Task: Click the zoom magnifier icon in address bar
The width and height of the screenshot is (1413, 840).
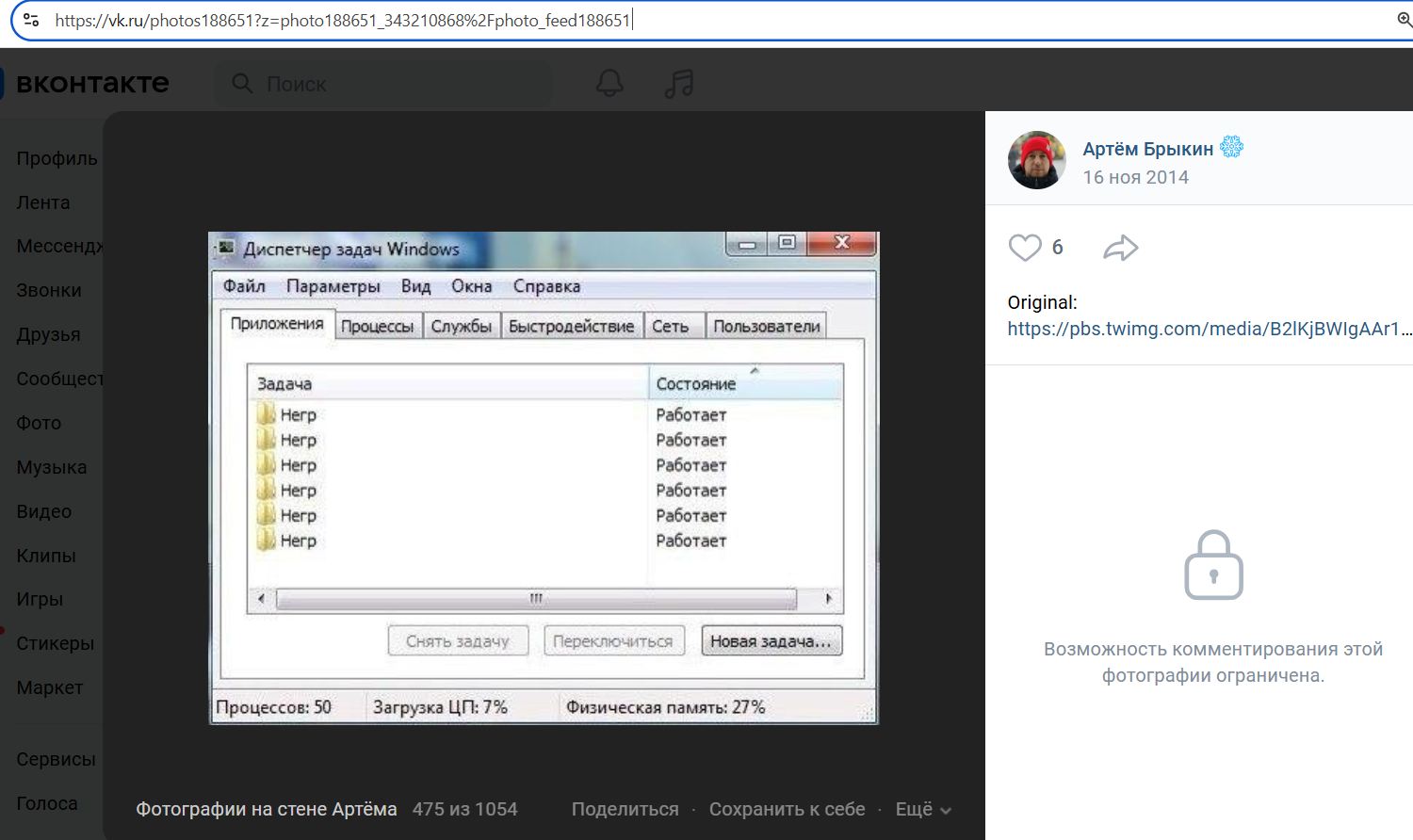Action: click(1404, 20)
